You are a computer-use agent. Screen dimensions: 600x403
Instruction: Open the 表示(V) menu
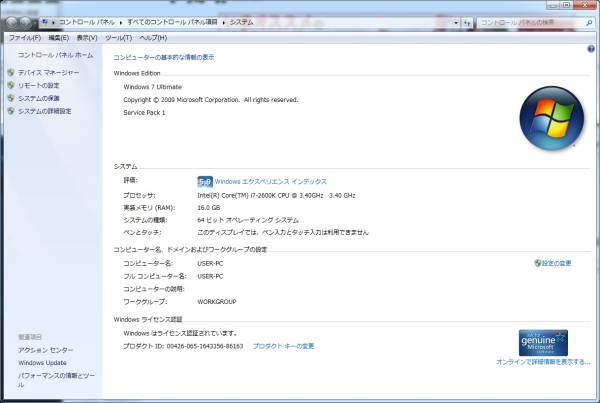[87, 38]
